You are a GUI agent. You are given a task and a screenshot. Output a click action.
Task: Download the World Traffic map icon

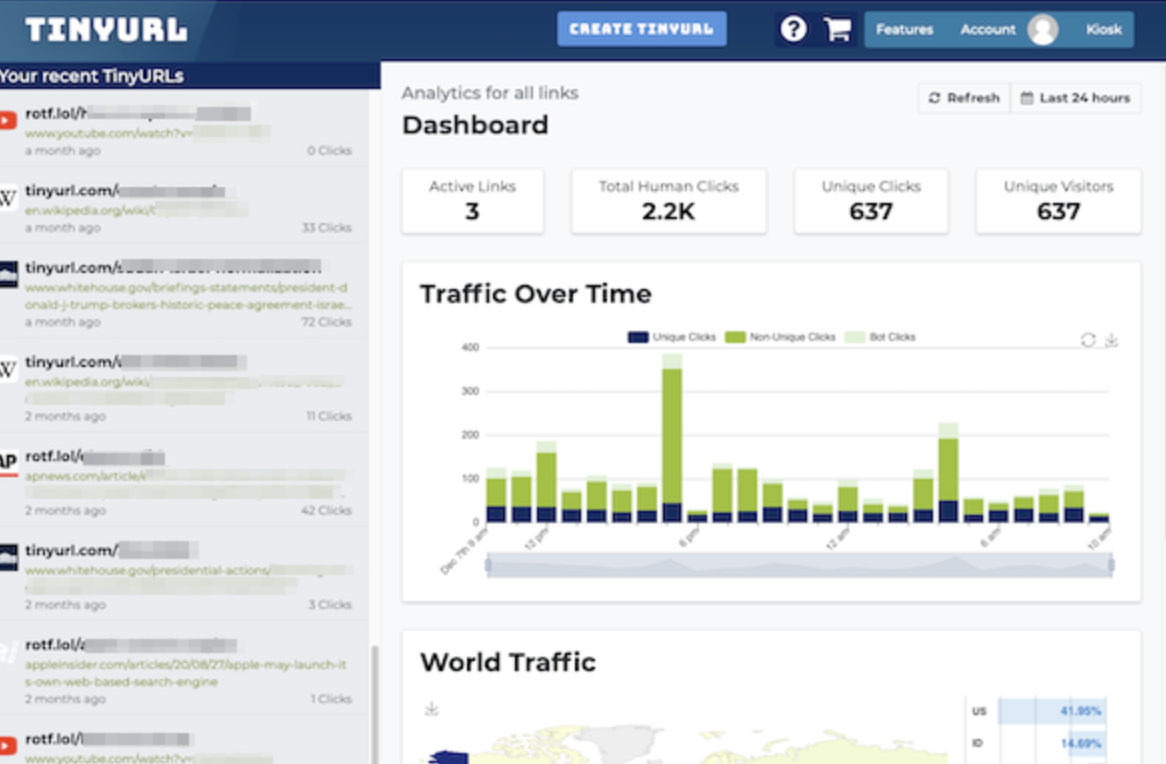point(431,708)
